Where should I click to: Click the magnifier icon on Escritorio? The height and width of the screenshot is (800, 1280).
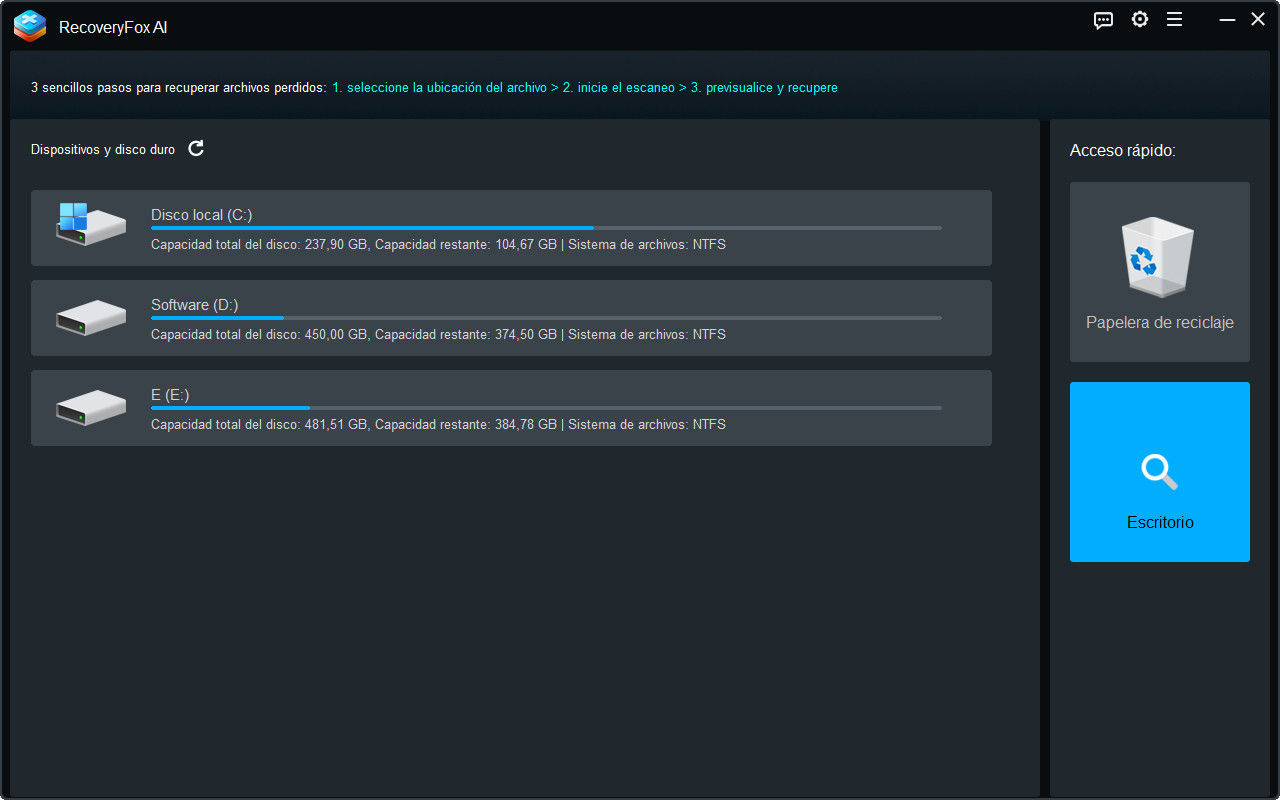(1159, 471)
